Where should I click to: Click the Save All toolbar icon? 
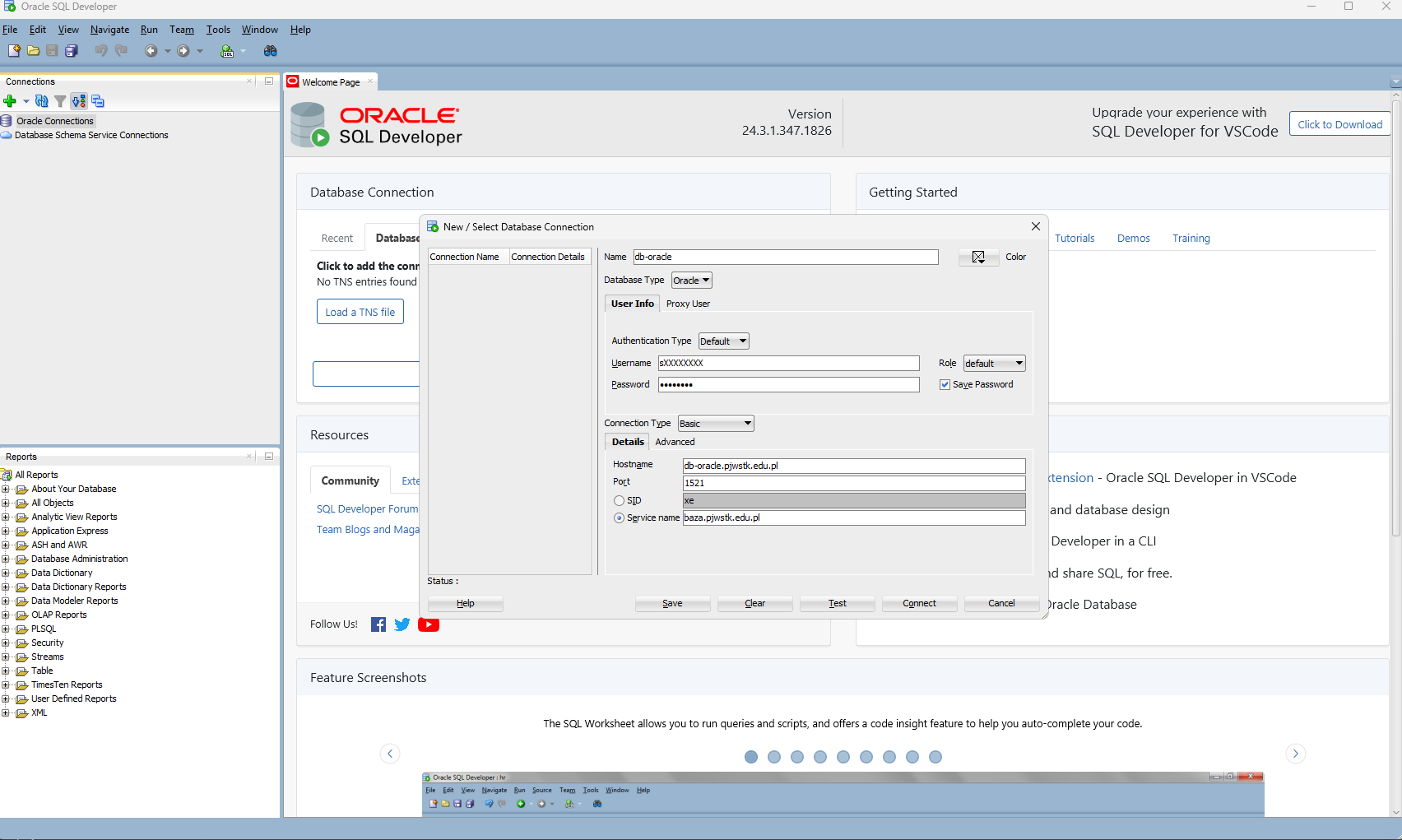pyautogui.click(x=72, y=51)
